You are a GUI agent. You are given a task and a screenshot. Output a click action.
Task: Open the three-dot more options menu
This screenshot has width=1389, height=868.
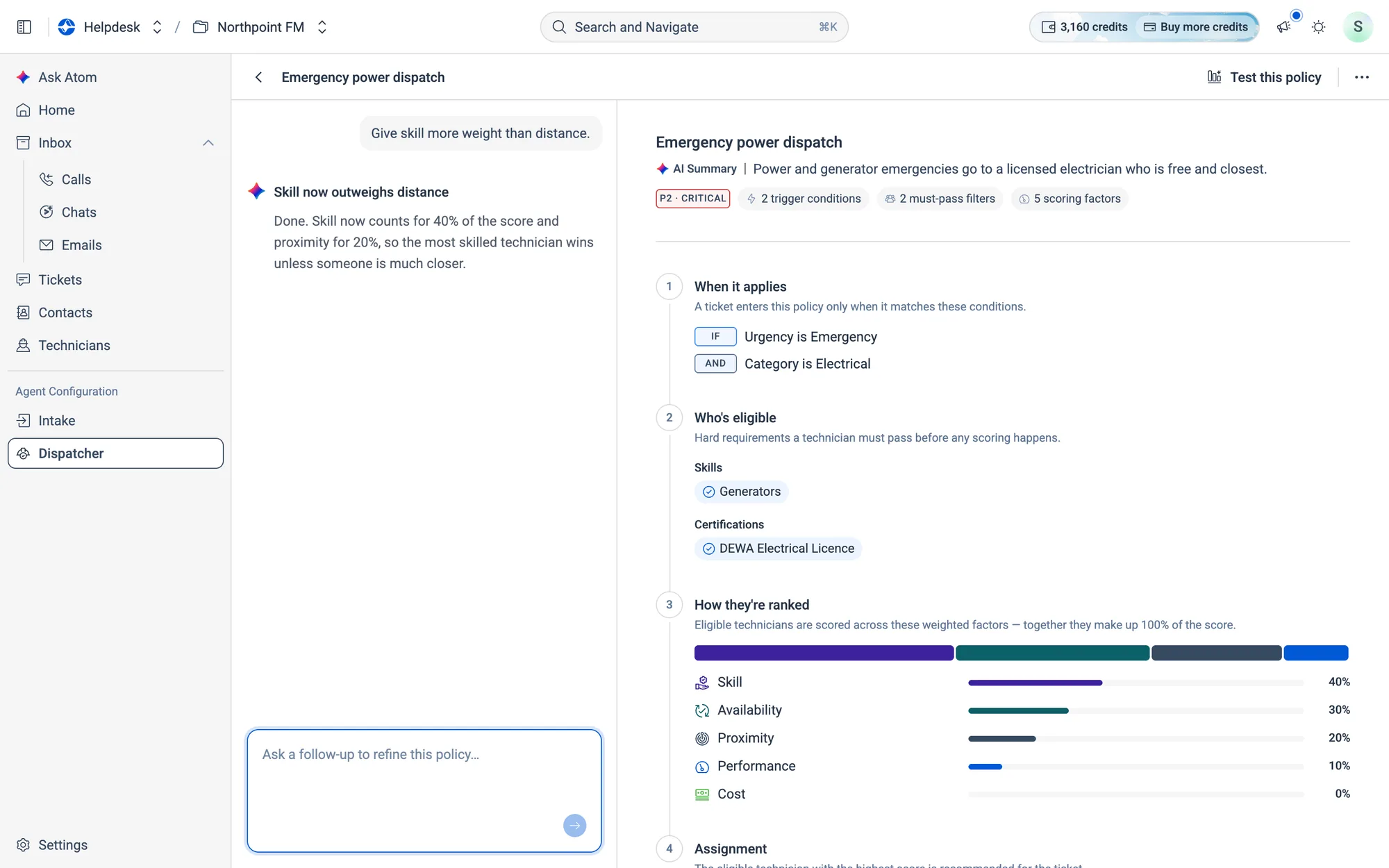pyautogui.click(x=1361, y=77)
